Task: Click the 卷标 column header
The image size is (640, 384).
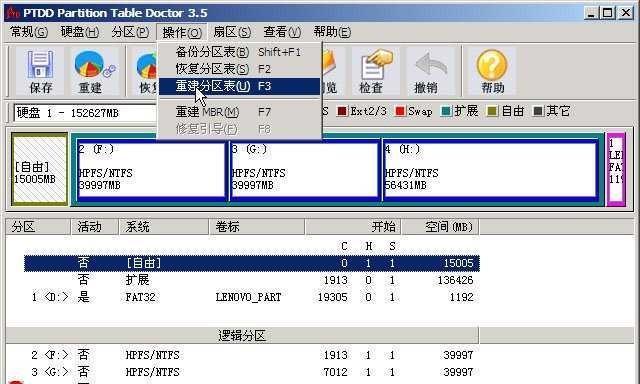Action: [257, 226]
